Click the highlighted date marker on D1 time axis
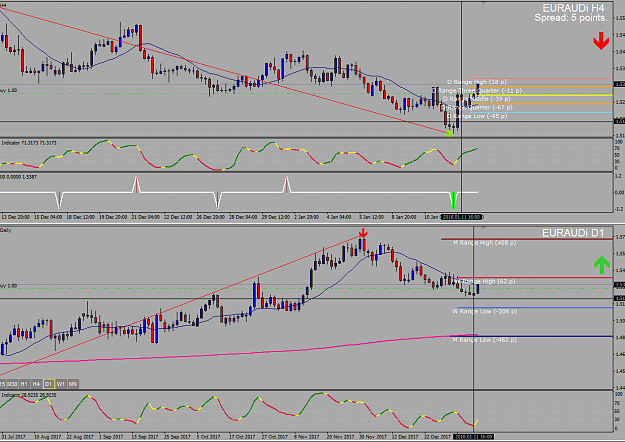Viewport: 625px width, 442px height. pos(474,437)
